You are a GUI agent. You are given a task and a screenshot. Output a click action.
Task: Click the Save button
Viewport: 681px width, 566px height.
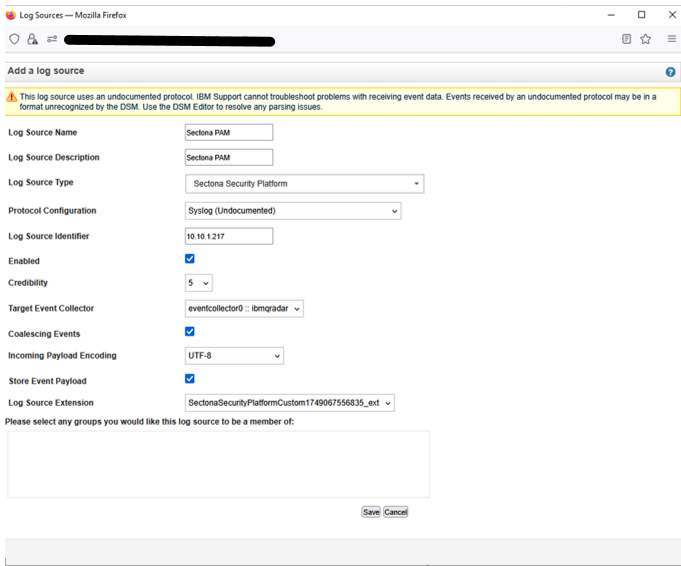click(370, 512)
